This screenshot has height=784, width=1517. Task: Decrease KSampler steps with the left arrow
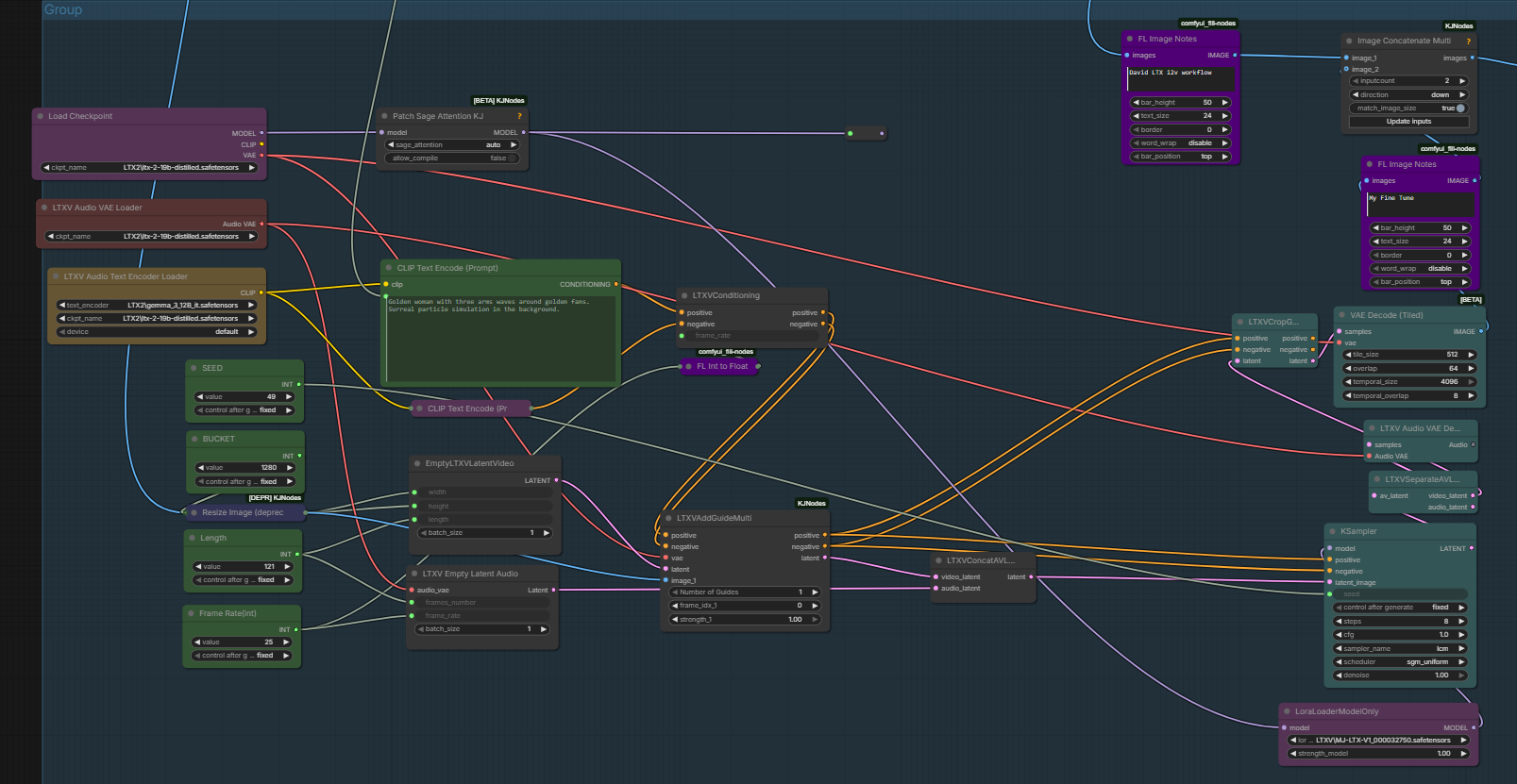tap(1338, 621)
